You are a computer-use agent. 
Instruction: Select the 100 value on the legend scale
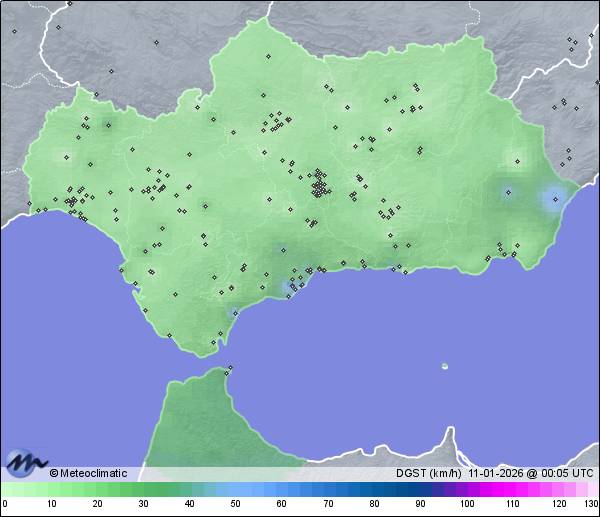click(466, 504)
